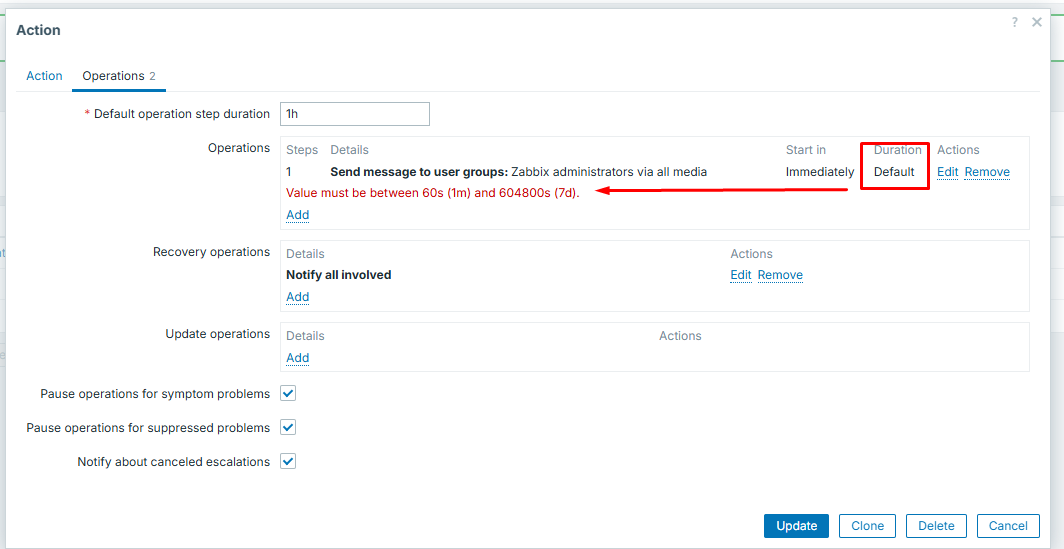The height and width of the screenshot is (549, 1064).
Task: Remove the Notify all involved recovery operation
Action: [780, 275]
